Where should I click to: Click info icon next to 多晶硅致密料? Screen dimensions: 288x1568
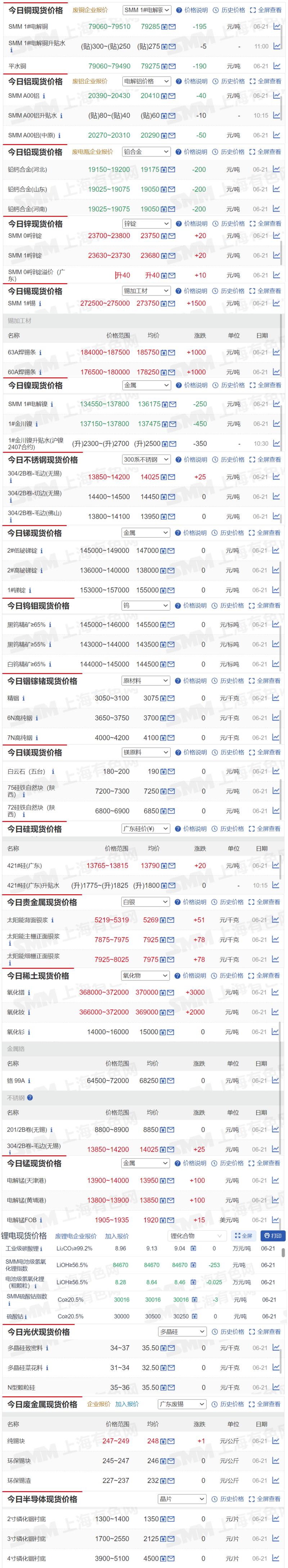point(47,1348)
